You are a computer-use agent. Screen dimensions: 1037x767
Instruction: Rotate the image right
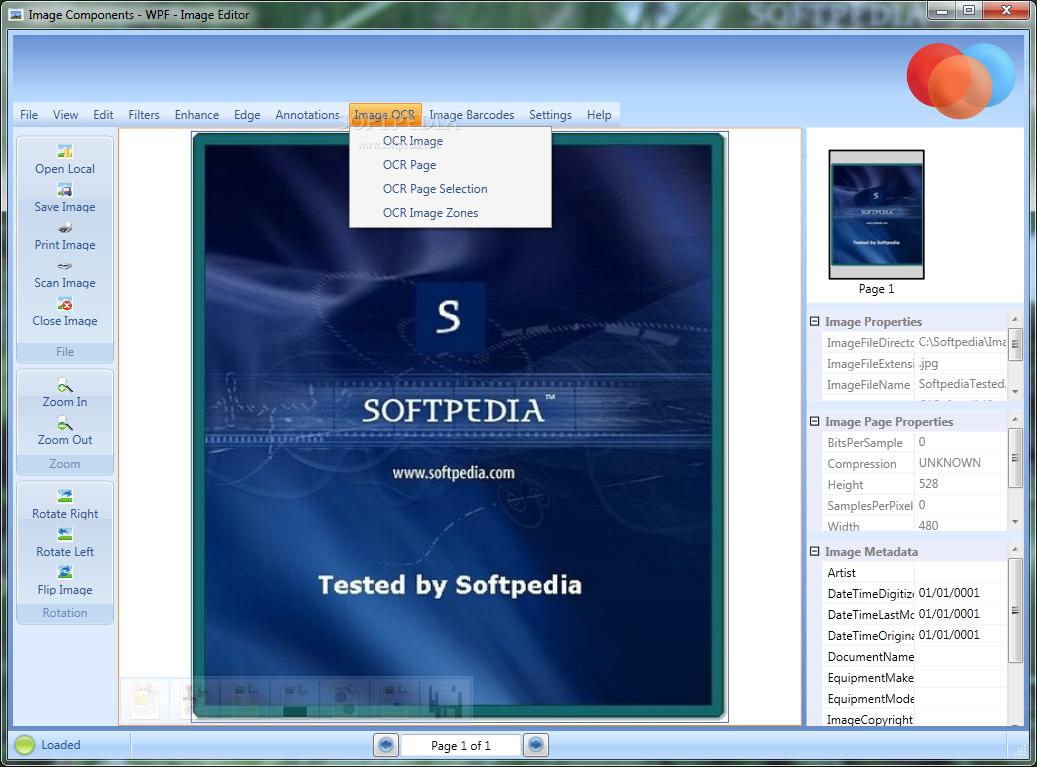point(65,506)
